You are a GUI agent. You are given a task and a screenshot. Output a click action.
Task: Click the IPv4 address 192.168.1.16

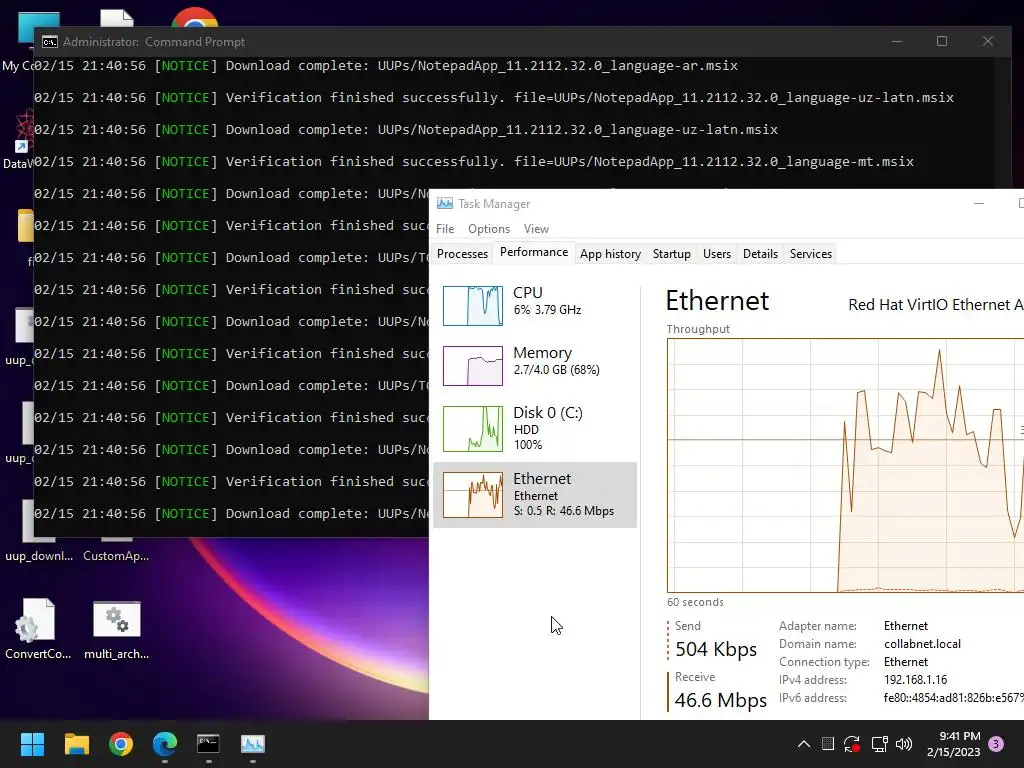coord(915,680)
